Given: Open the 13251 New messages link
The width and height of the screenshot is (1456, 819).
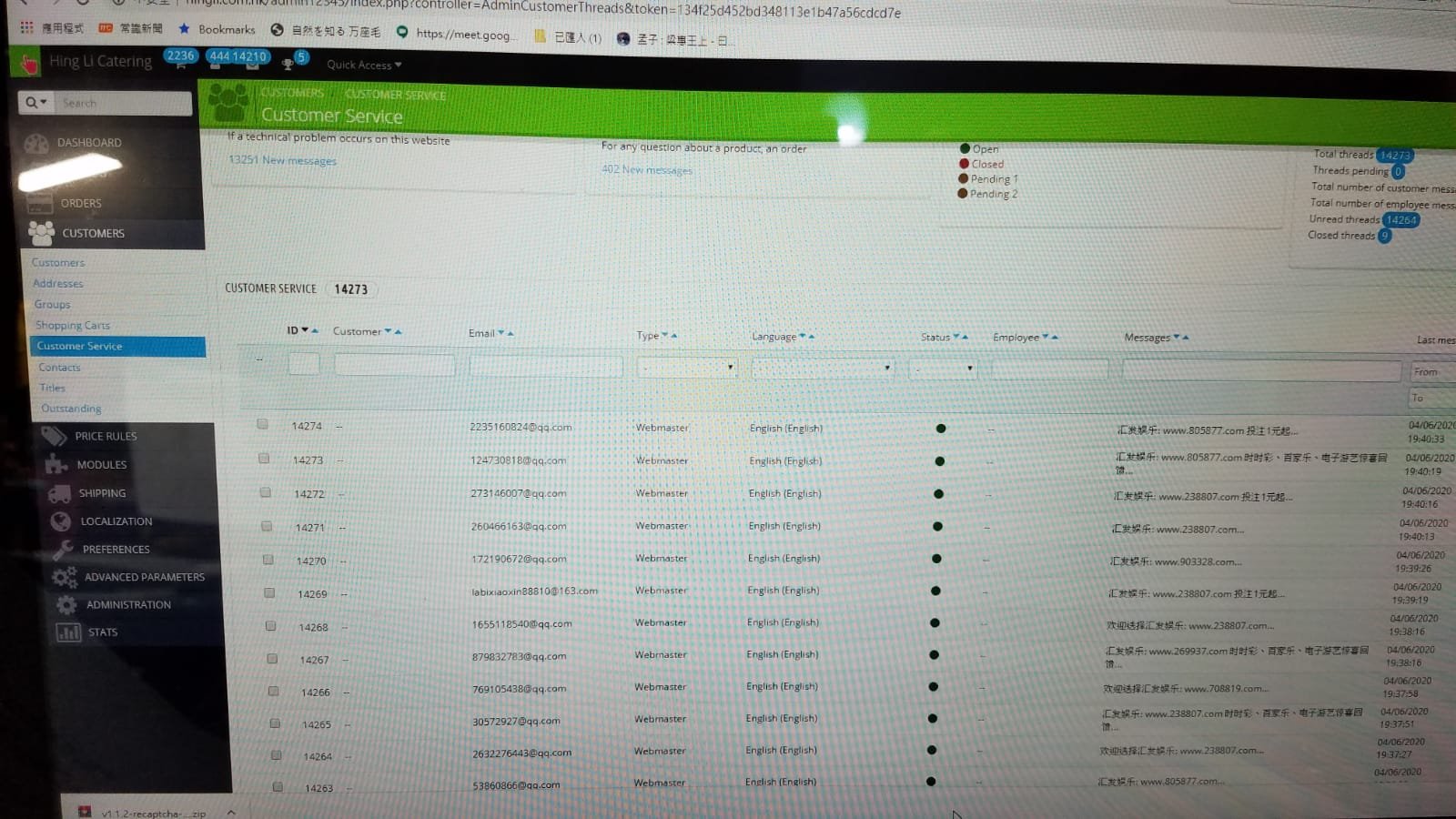Looking at the screenshot, I should 282,160.
